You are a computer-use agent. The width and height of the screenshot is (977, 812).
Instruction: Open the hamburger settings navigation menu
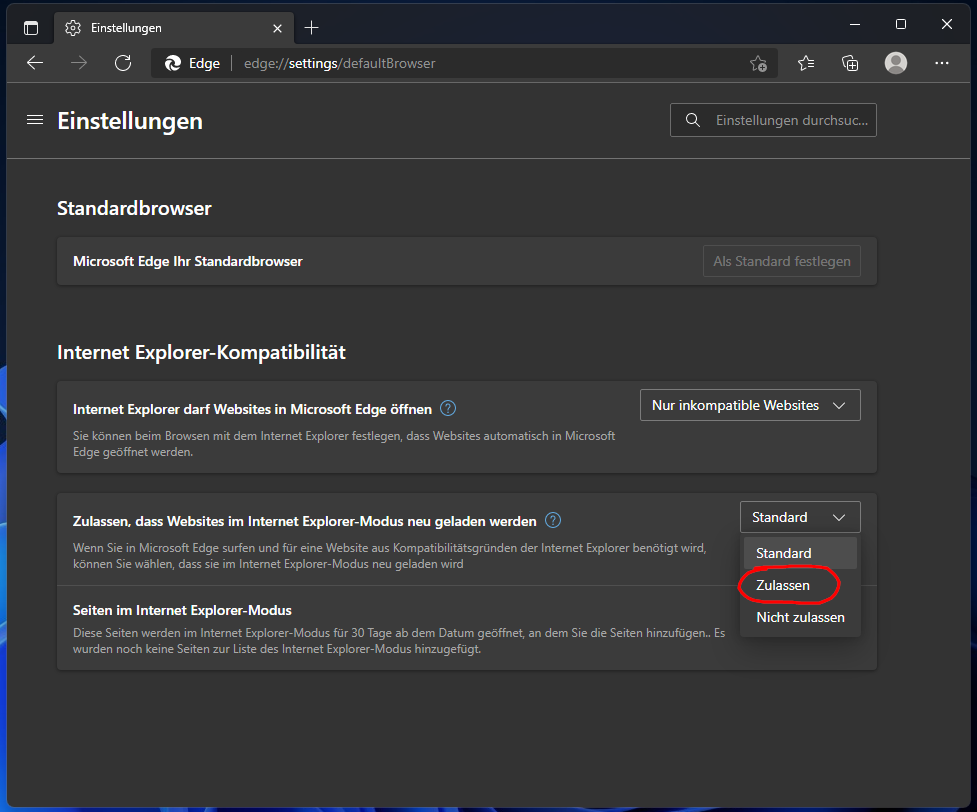(35, 120)
